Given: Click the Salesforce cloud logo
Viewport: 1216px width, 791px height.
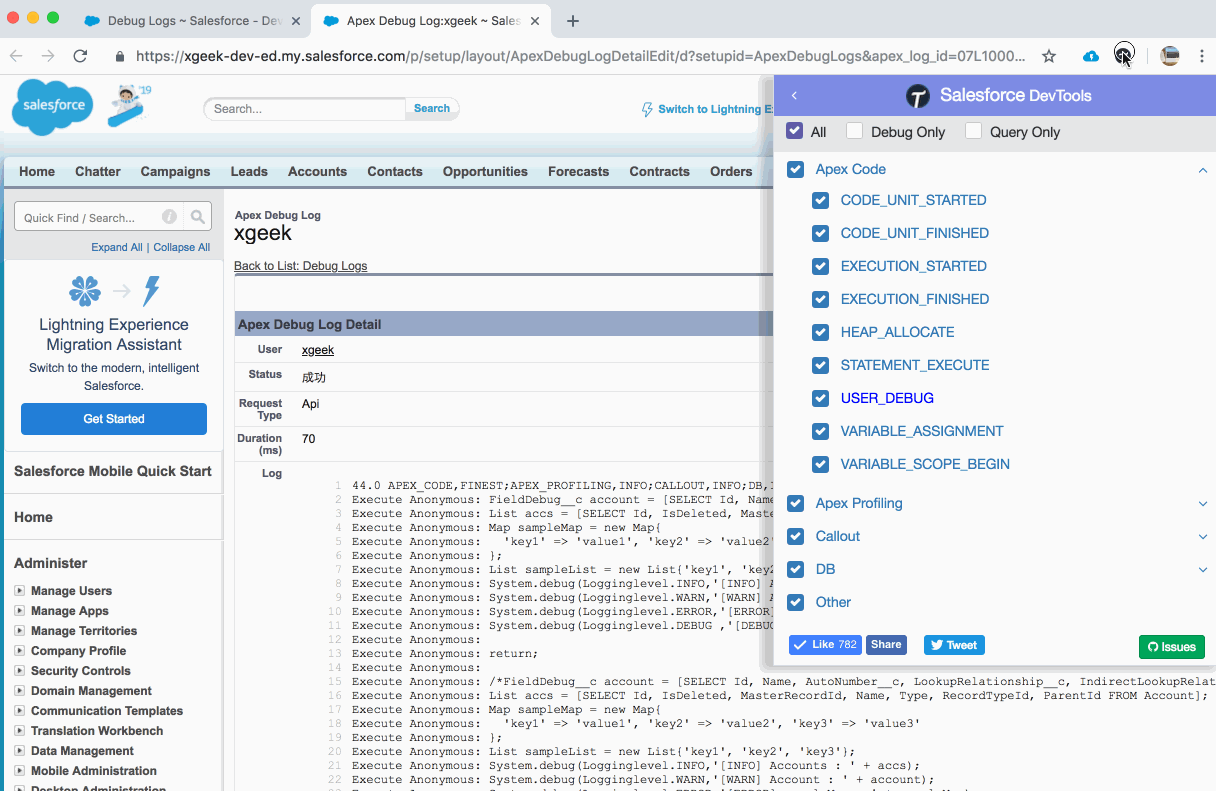Looking at the screenshot, I should 53,107.
